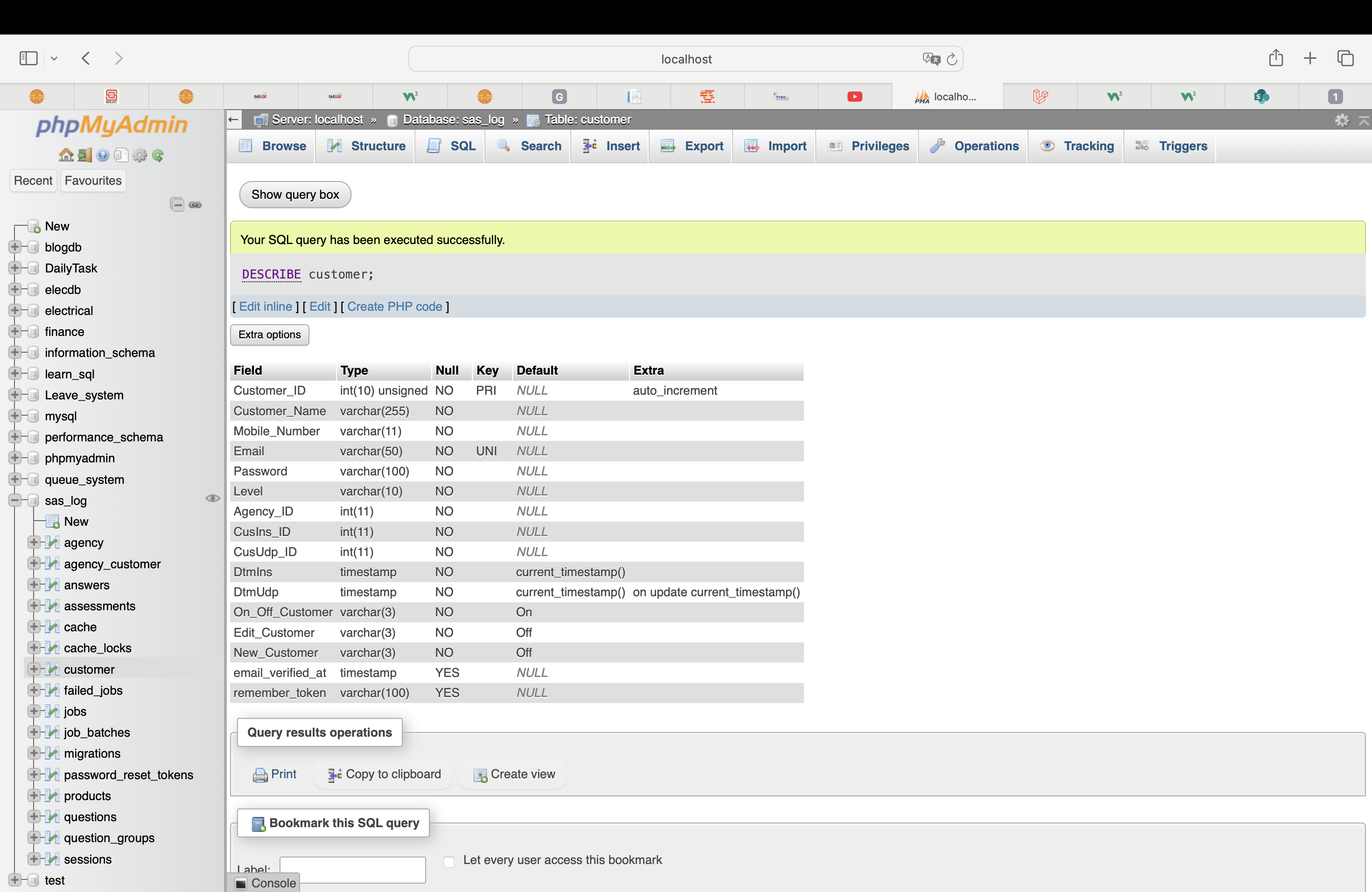This screenshot has height=892, width=1372.
Task: Click the Edit inline link
Action: pyautogui.click(x=265, y=307)
